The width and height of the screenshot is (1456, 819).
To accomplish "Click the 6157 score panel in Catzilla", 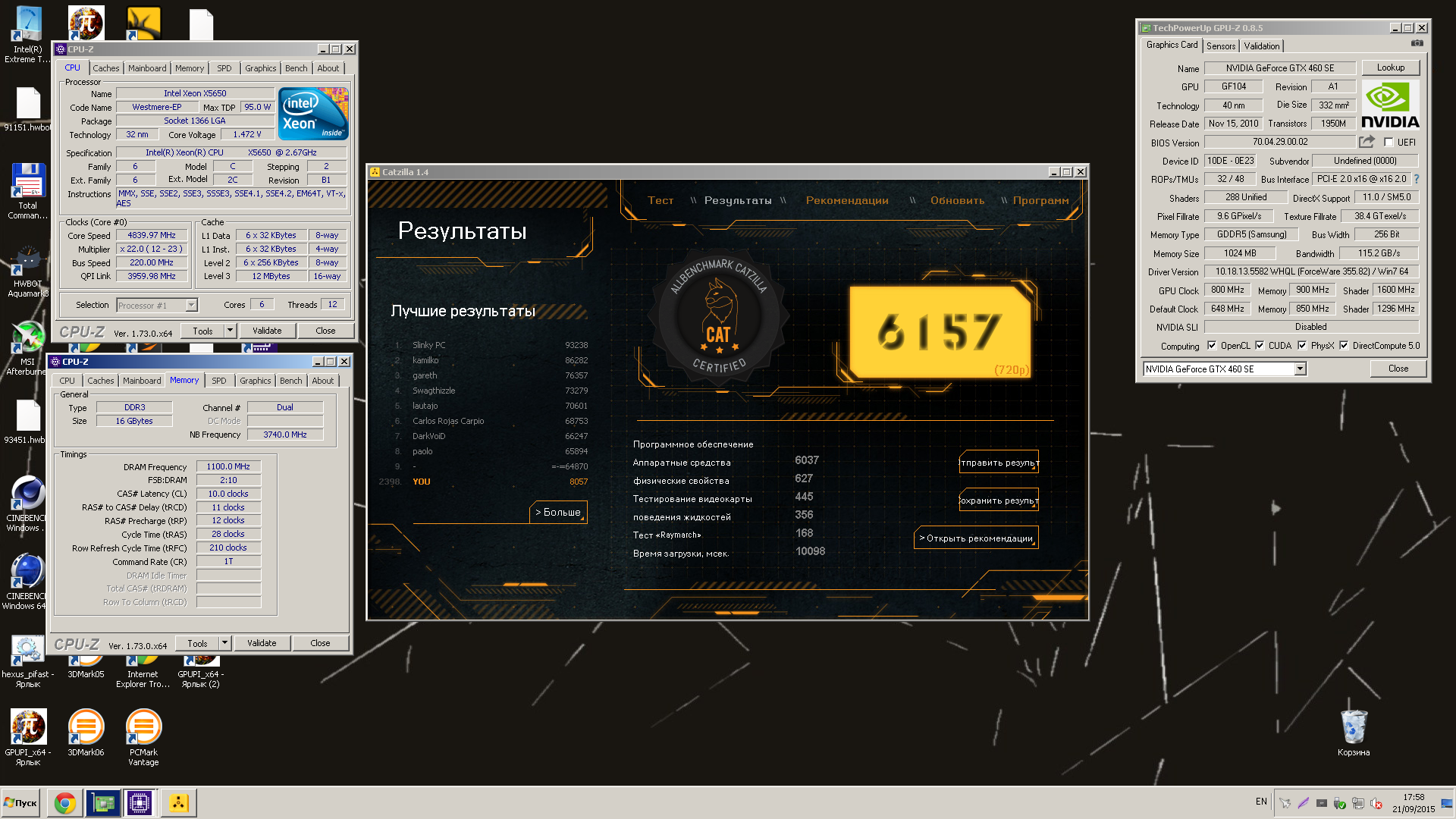I will click(x=940, y=332).
